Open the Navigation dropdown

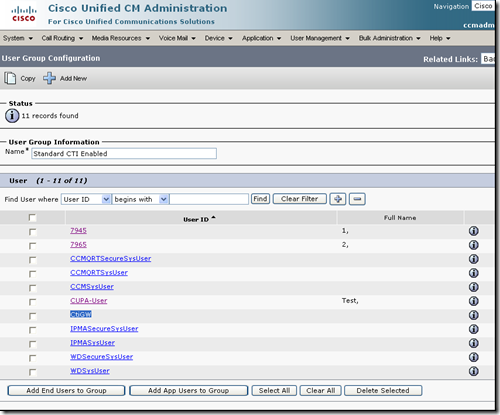pos(483,6)
